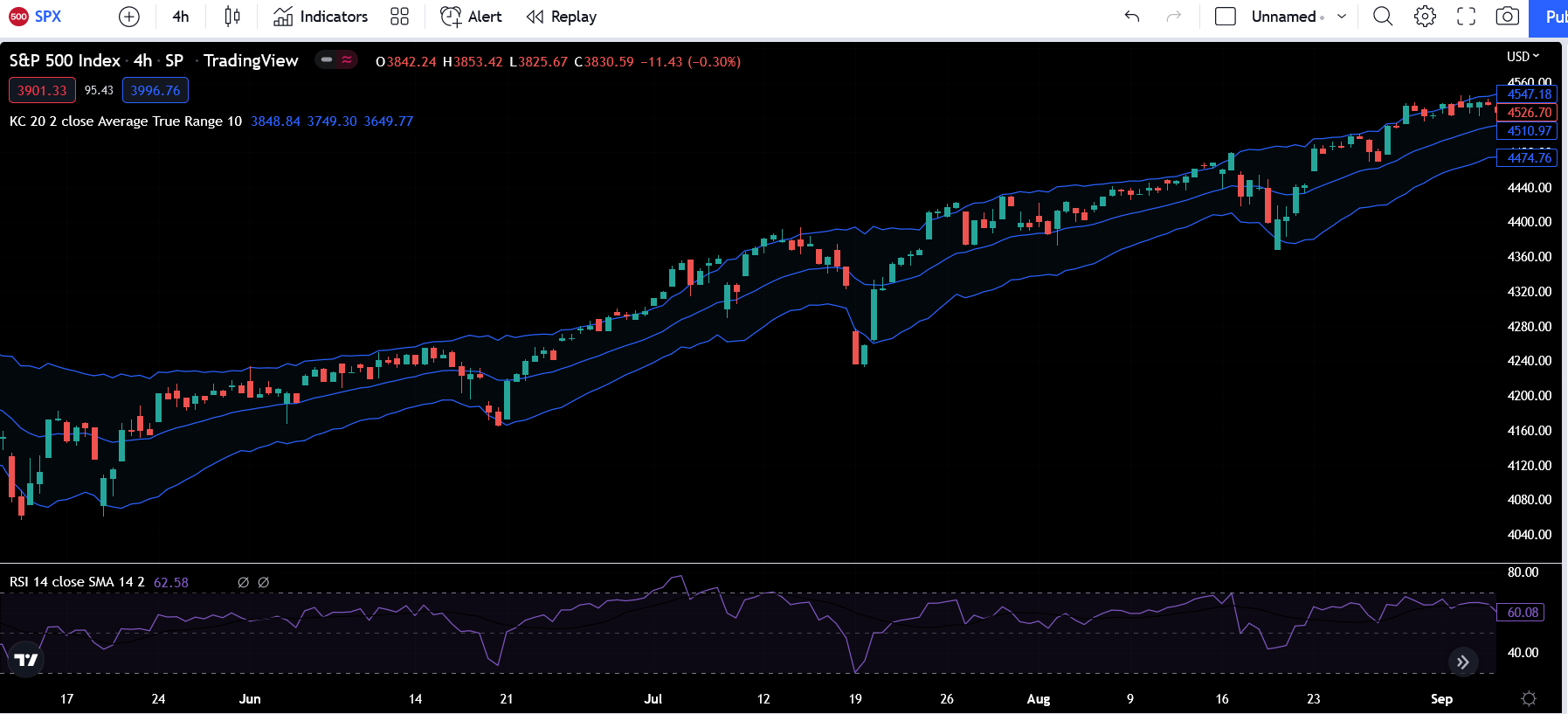Open quick search with magnifier icon
Image resolution: width=1568 pixels, height=714 pixels.
tap(1383, 17)
